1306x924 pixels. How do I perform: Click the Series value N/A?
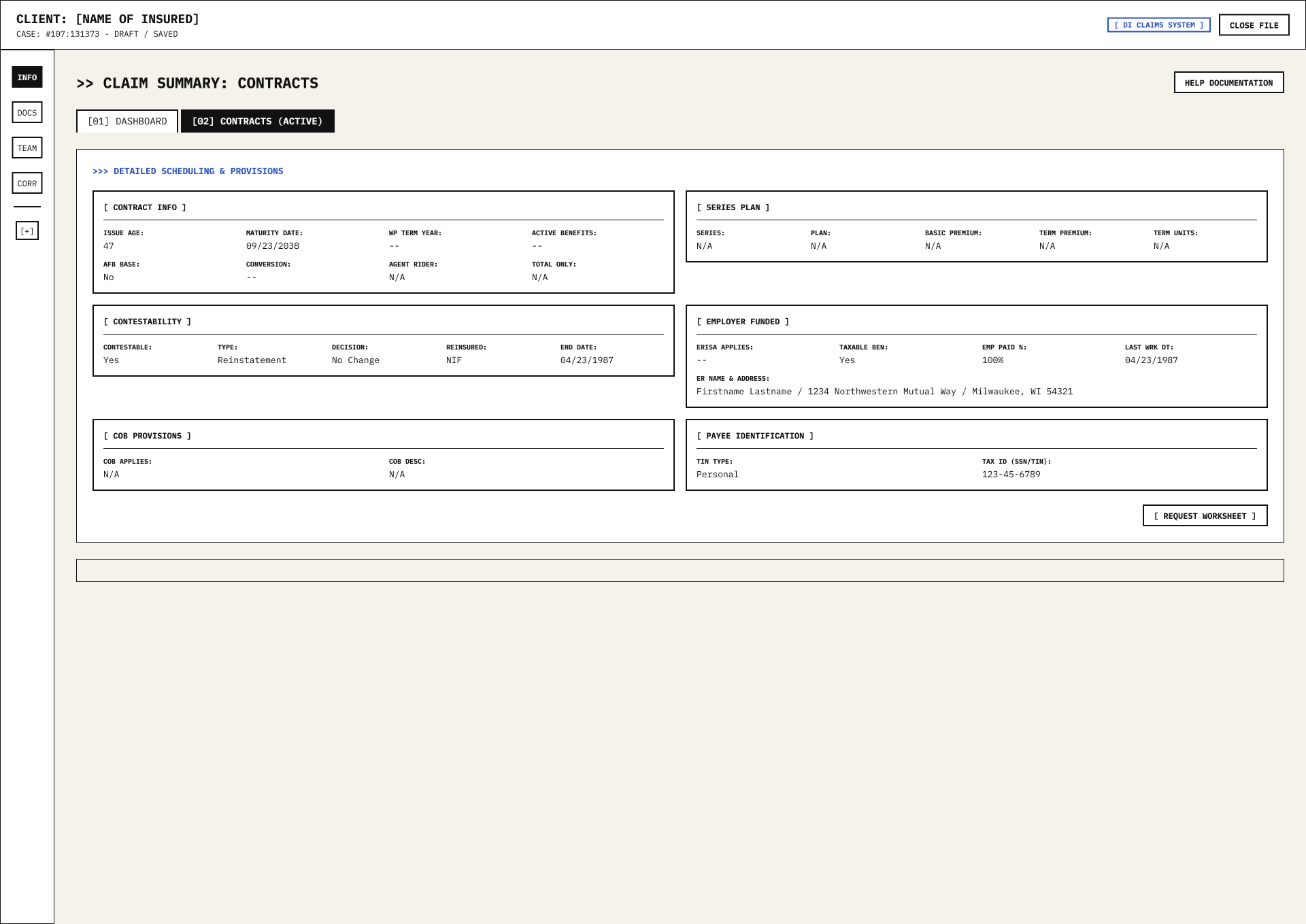pos(705,246)
